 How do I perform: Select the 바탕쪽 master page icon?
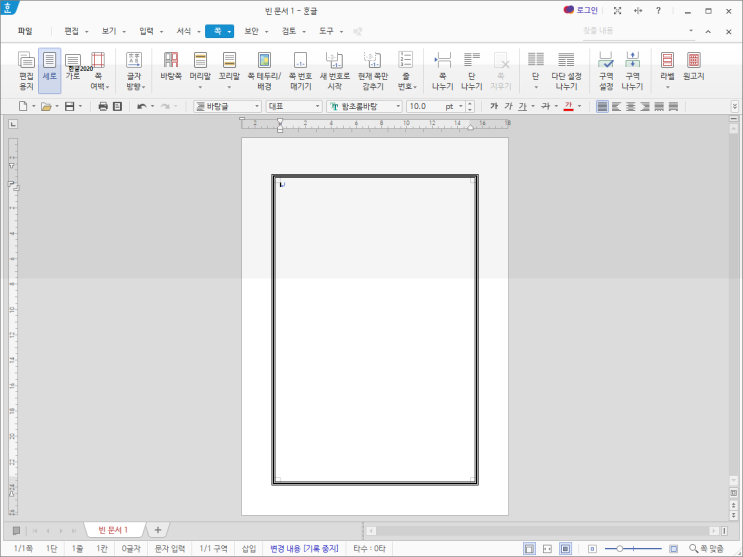coord(170,68)
